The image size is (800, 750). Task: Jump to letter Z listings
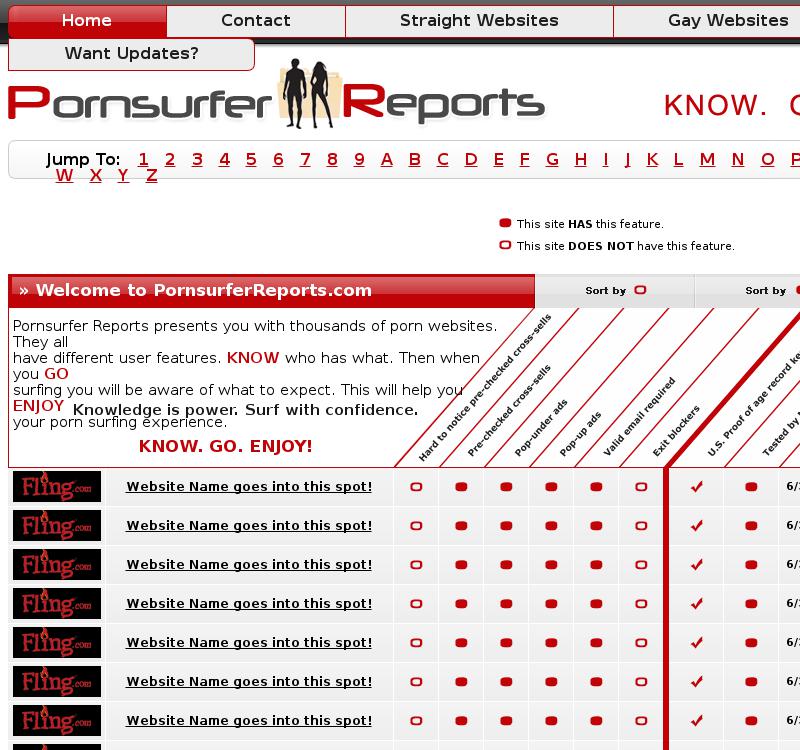152,176
